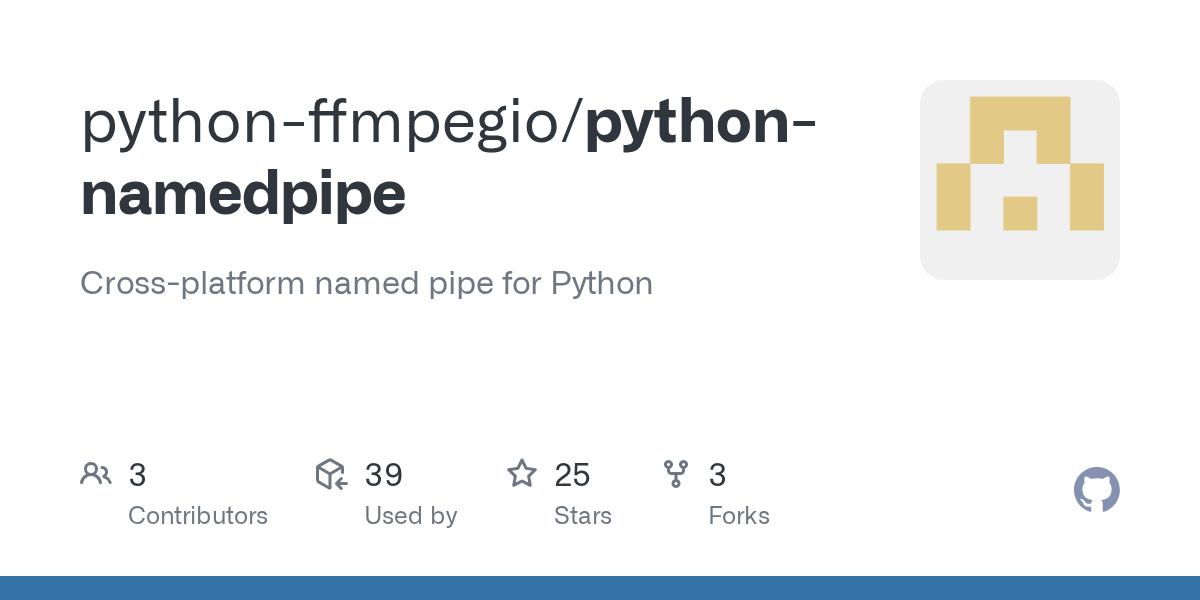Click the contributors count 3
This screenshot has width=1200, height=600.
pos(138,475)
